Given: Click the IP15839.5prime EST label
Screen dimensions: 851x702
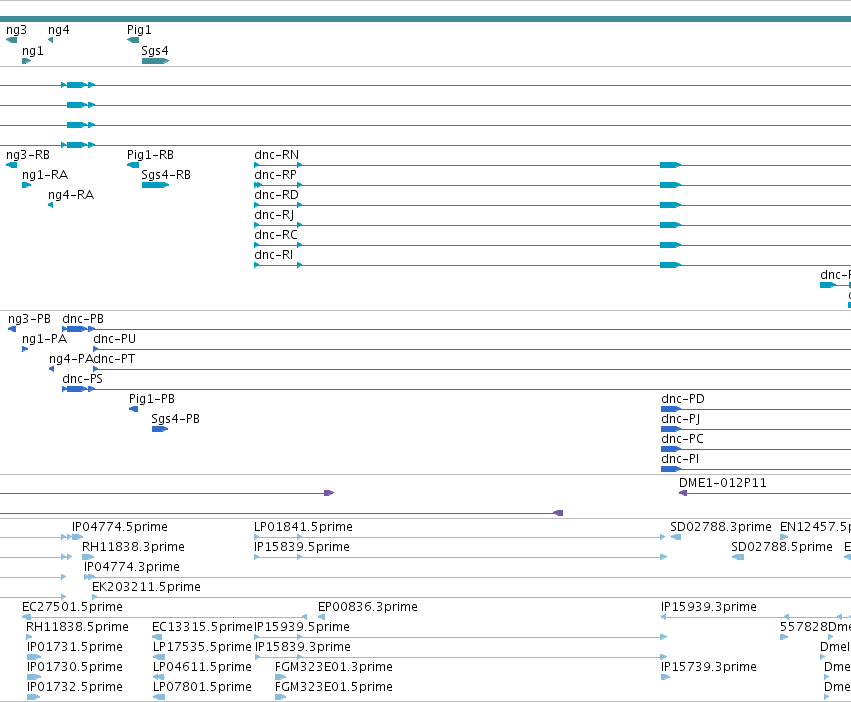Looking at the screenshot, I should [x=302, y=547].
